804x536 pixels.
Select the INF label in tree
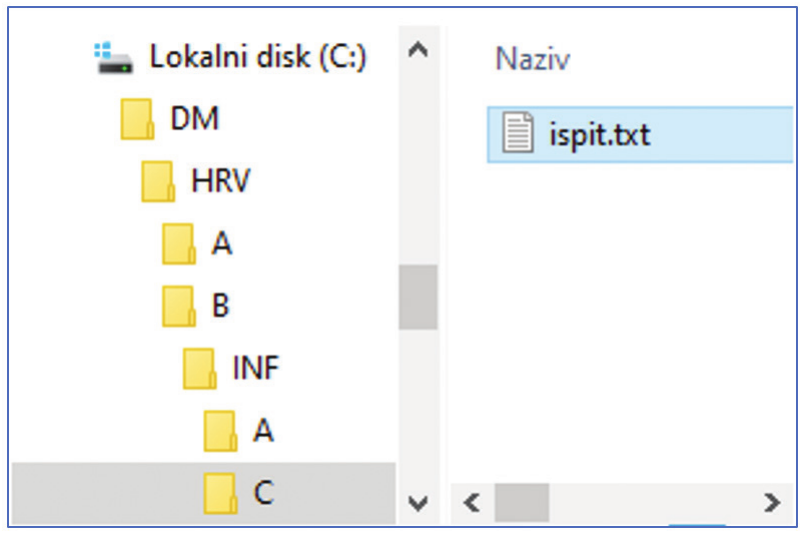255,367
